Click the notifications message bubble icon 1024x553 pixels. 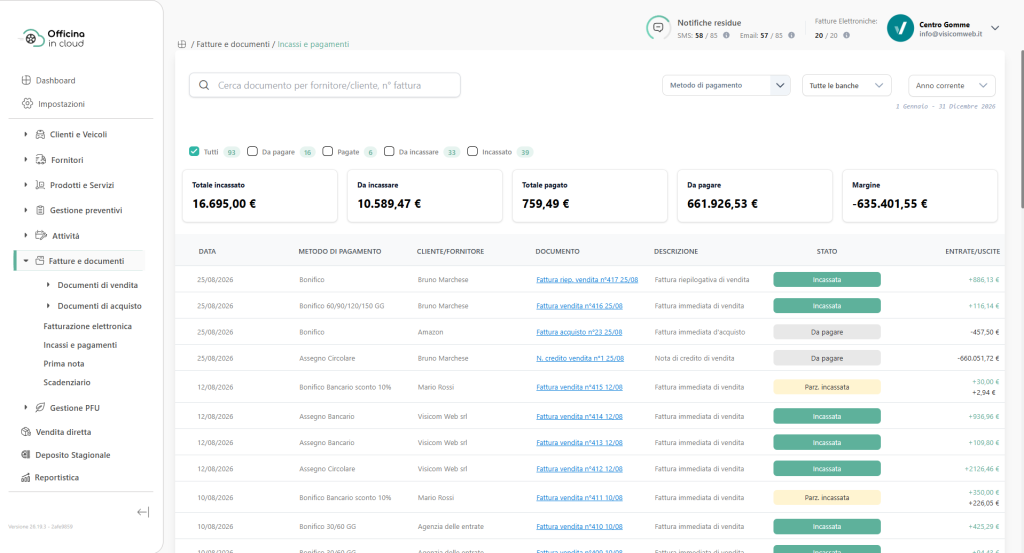[658, 28]
